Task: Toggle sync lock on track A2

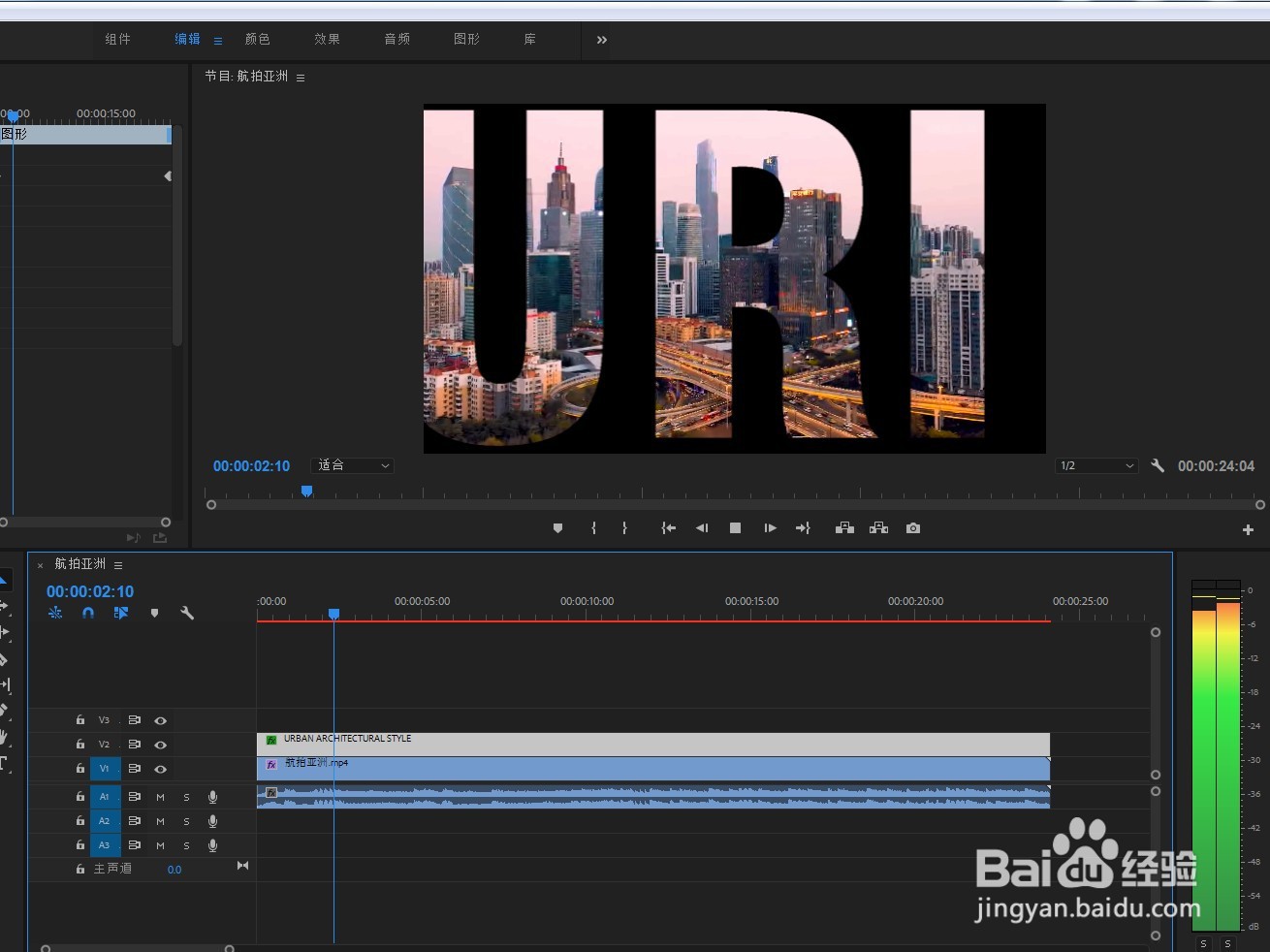Action: click(135, 821)
